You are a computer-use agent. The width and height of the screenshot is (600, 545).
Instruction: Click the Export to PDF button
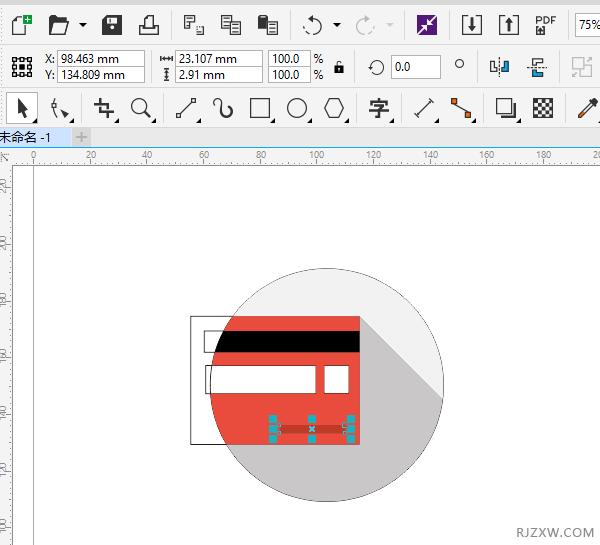point(545,24)
